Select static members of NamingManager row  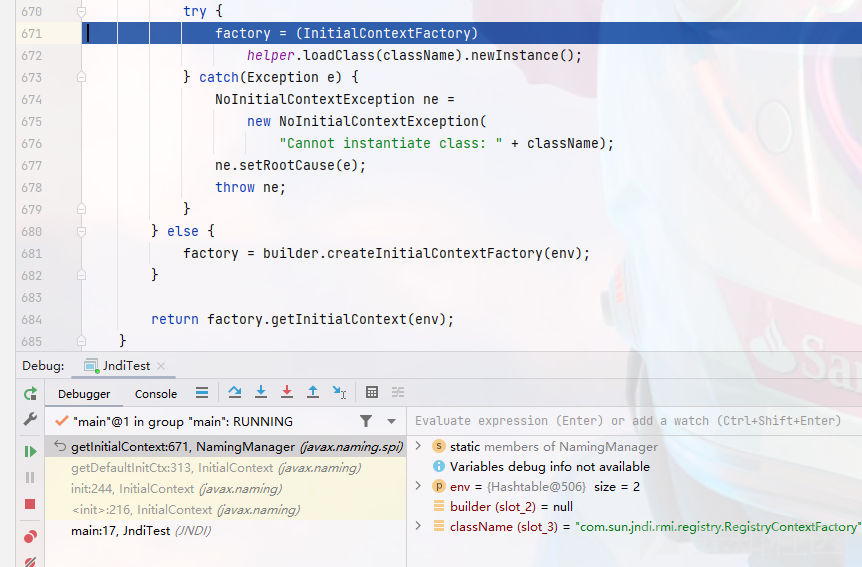pyautogui.click(x=554, y=447)
